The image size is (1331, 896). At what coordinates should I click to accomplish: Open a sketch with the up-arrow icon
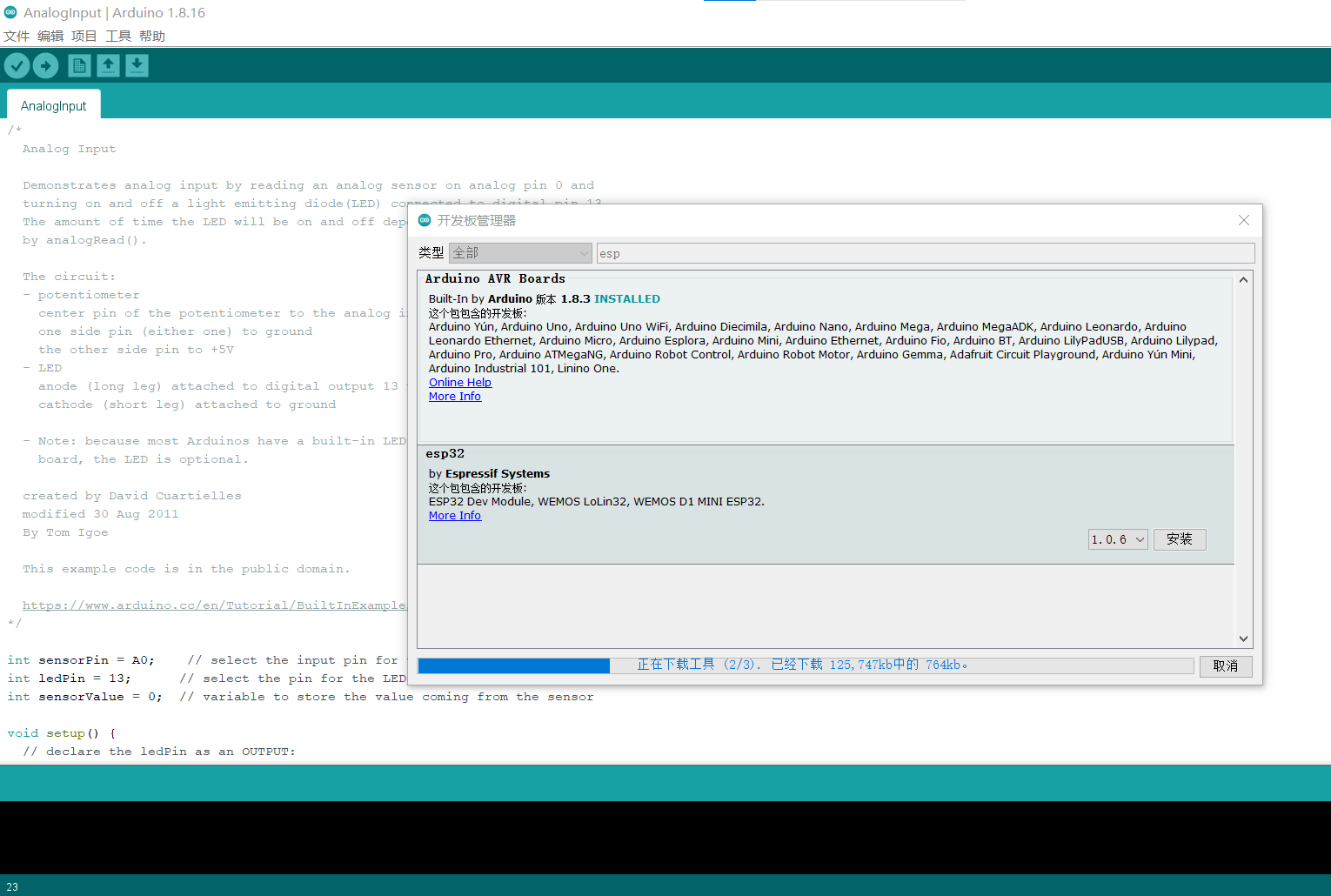pos(108,65)
